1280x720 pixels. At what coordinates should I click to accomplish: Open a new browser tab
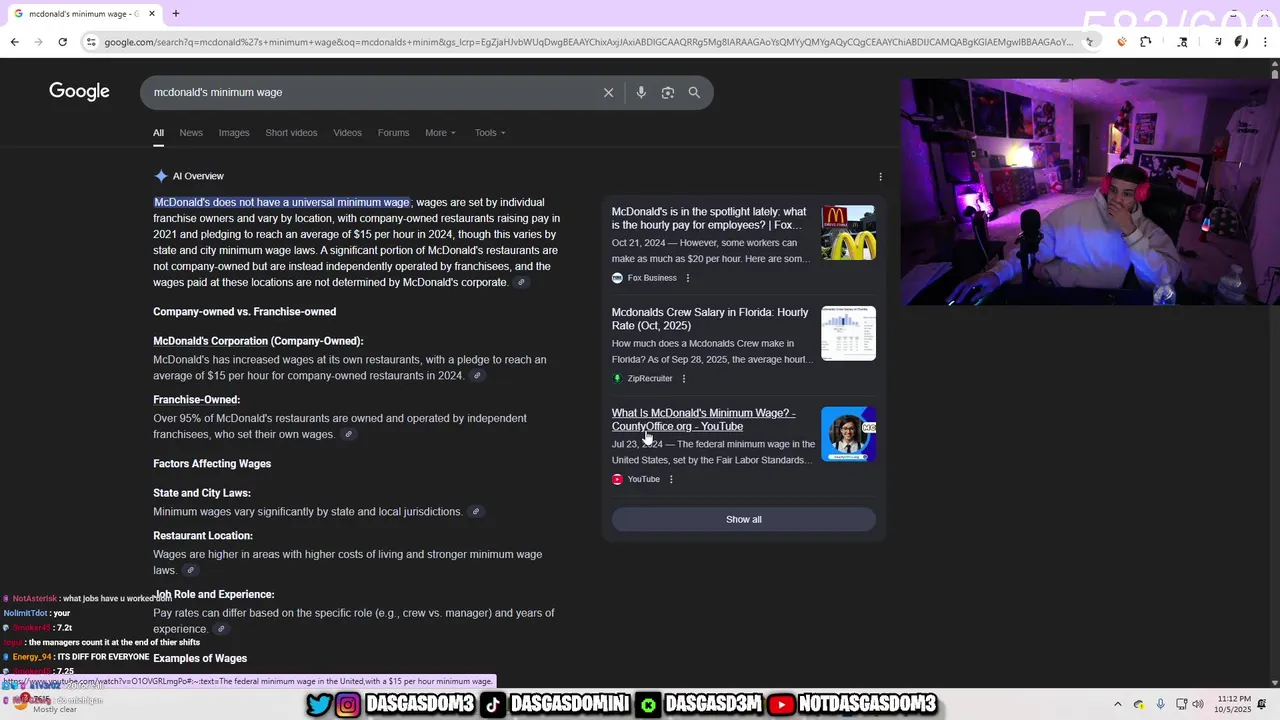tap(176, 14)
